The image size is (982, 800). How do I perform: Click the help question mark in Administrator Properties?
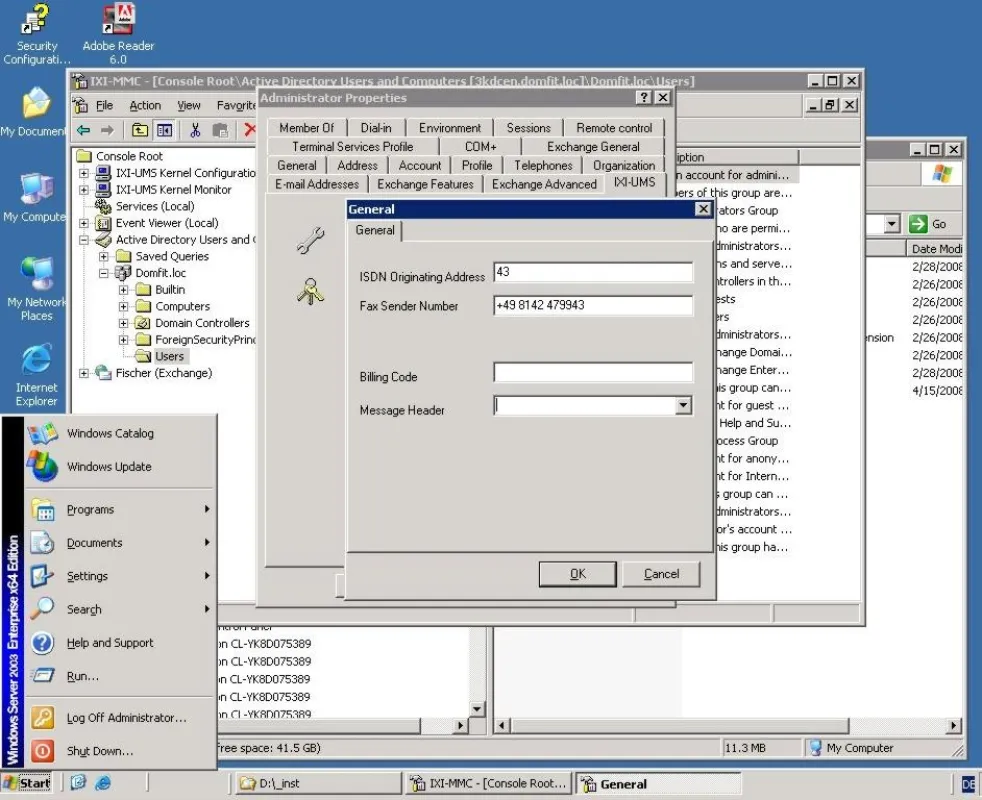click(644, 98)
